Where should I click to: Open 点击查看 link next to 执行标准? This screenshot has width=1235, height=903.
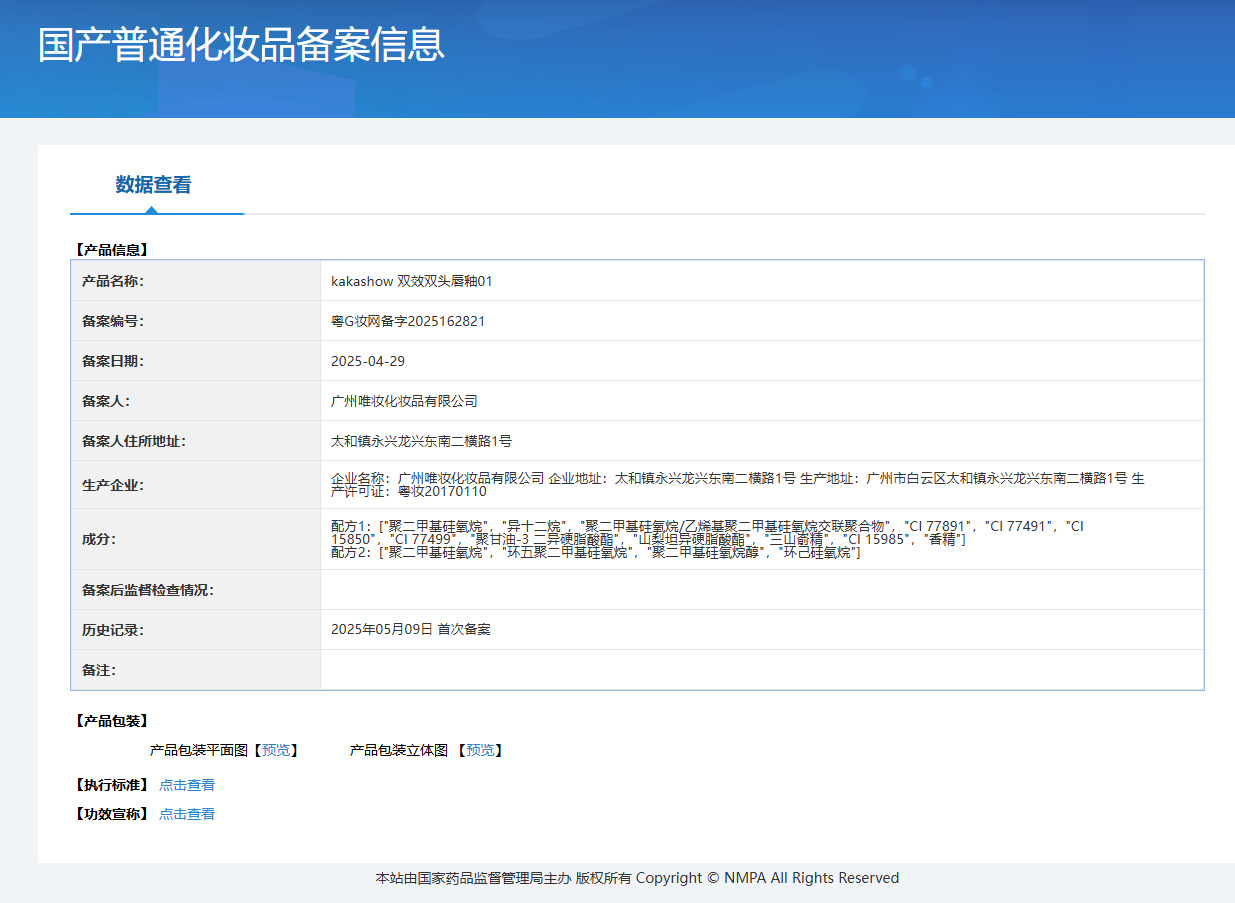click(187, 785)
